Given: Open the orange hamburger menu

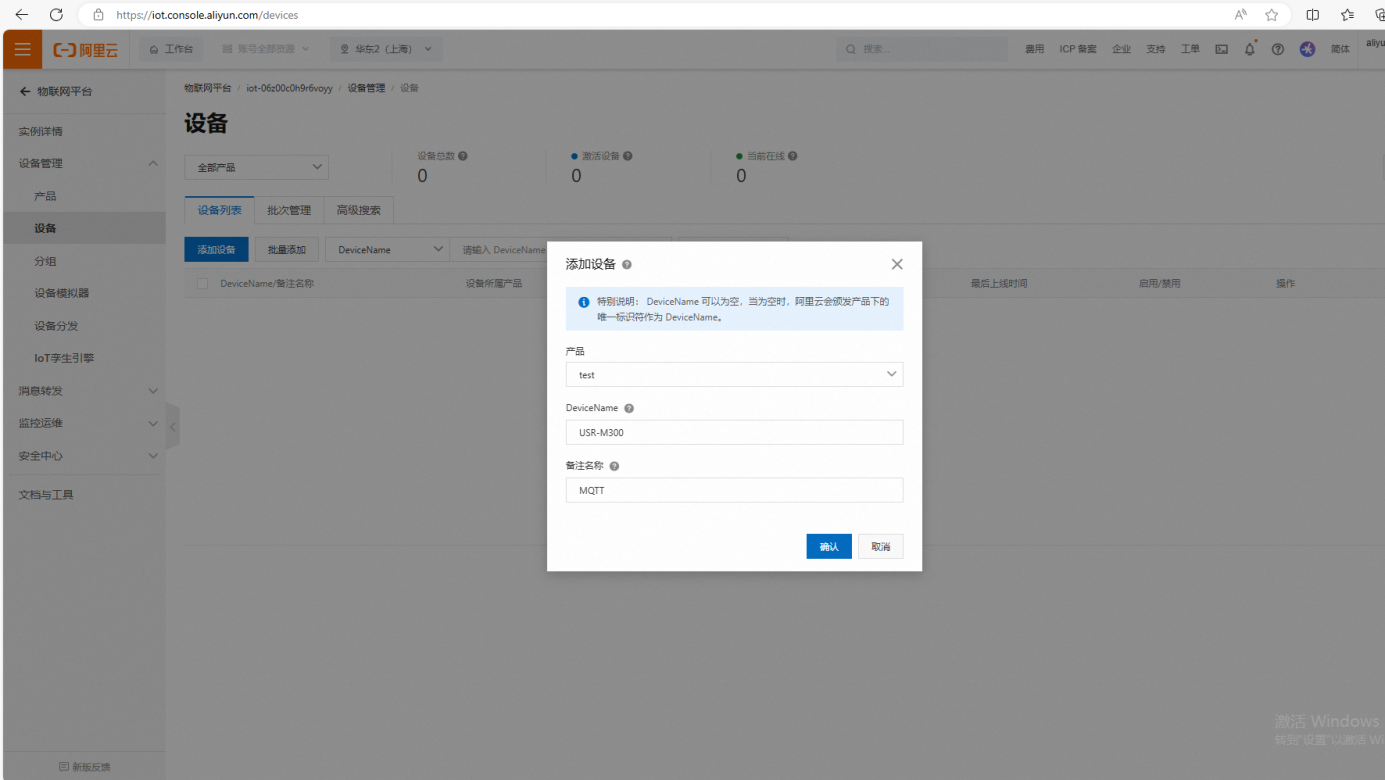Looking at the screenshot, I should [x=22, y=49].
